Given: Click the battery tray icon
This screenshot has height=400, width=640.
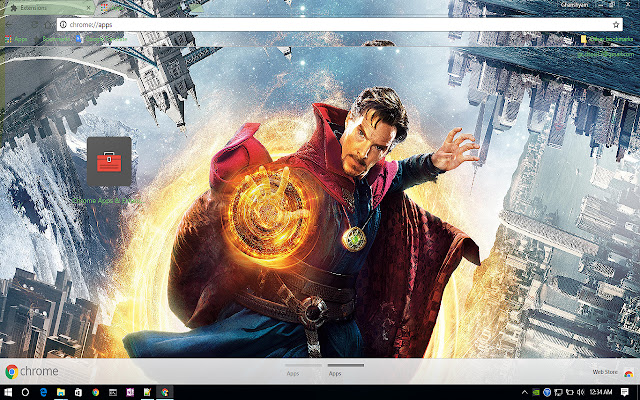Looking at the screenshot, I should [569, 392].
